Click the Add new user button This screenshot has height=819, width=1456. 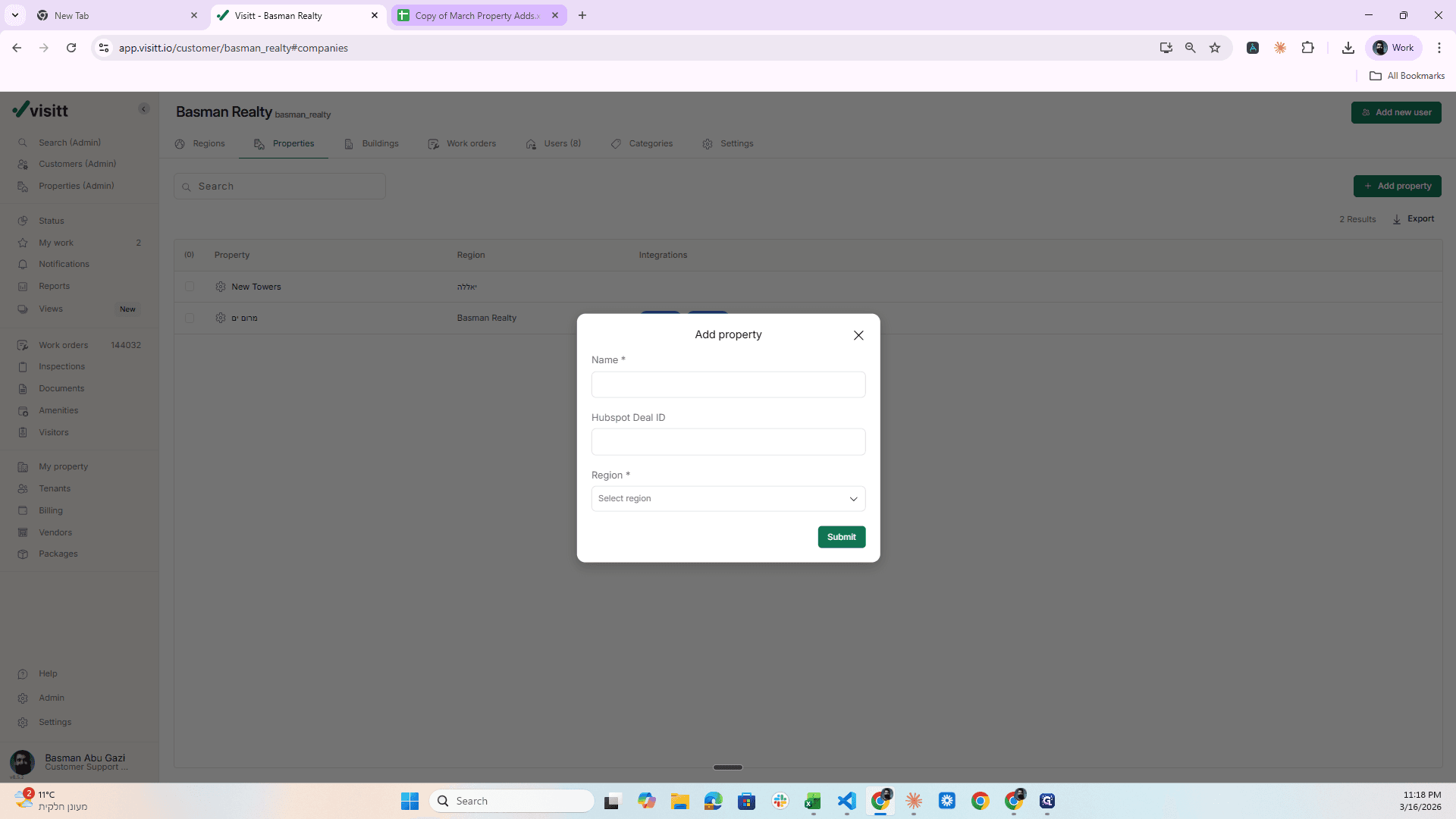tap(1396, 112)
